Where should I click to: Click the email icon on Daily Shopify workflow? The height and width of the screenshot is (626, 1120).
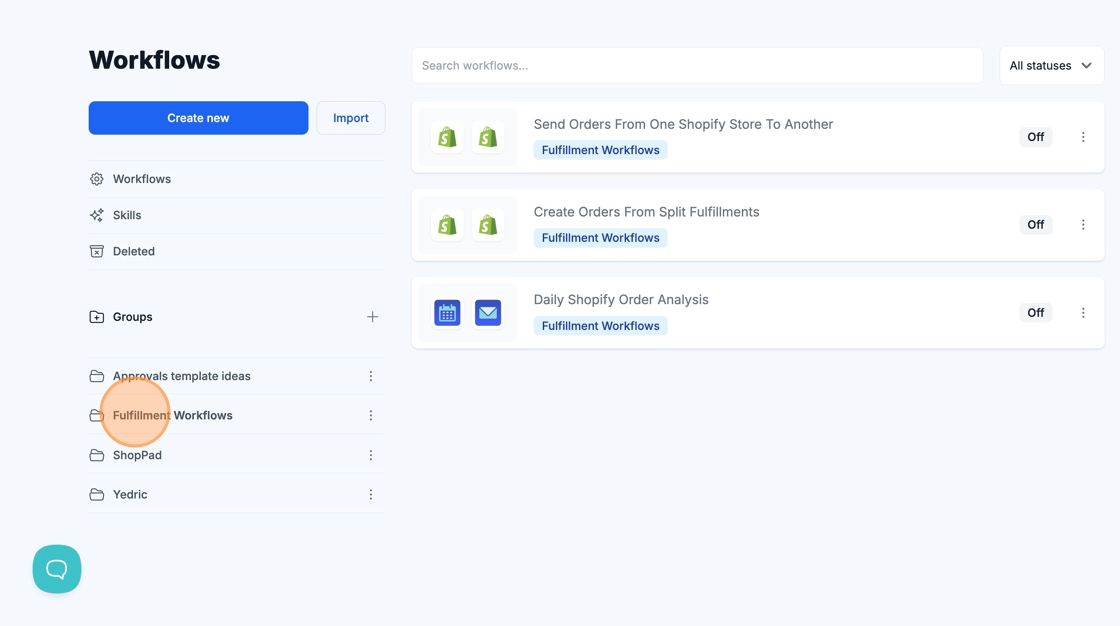click(x=488, y=313)
